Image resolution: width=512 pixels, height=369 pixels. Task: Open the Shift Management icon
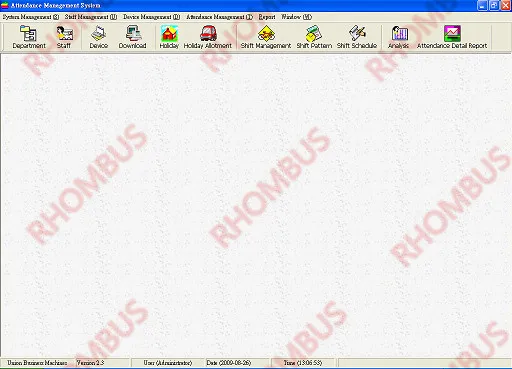pyautogui.click(x=266, y=37)
